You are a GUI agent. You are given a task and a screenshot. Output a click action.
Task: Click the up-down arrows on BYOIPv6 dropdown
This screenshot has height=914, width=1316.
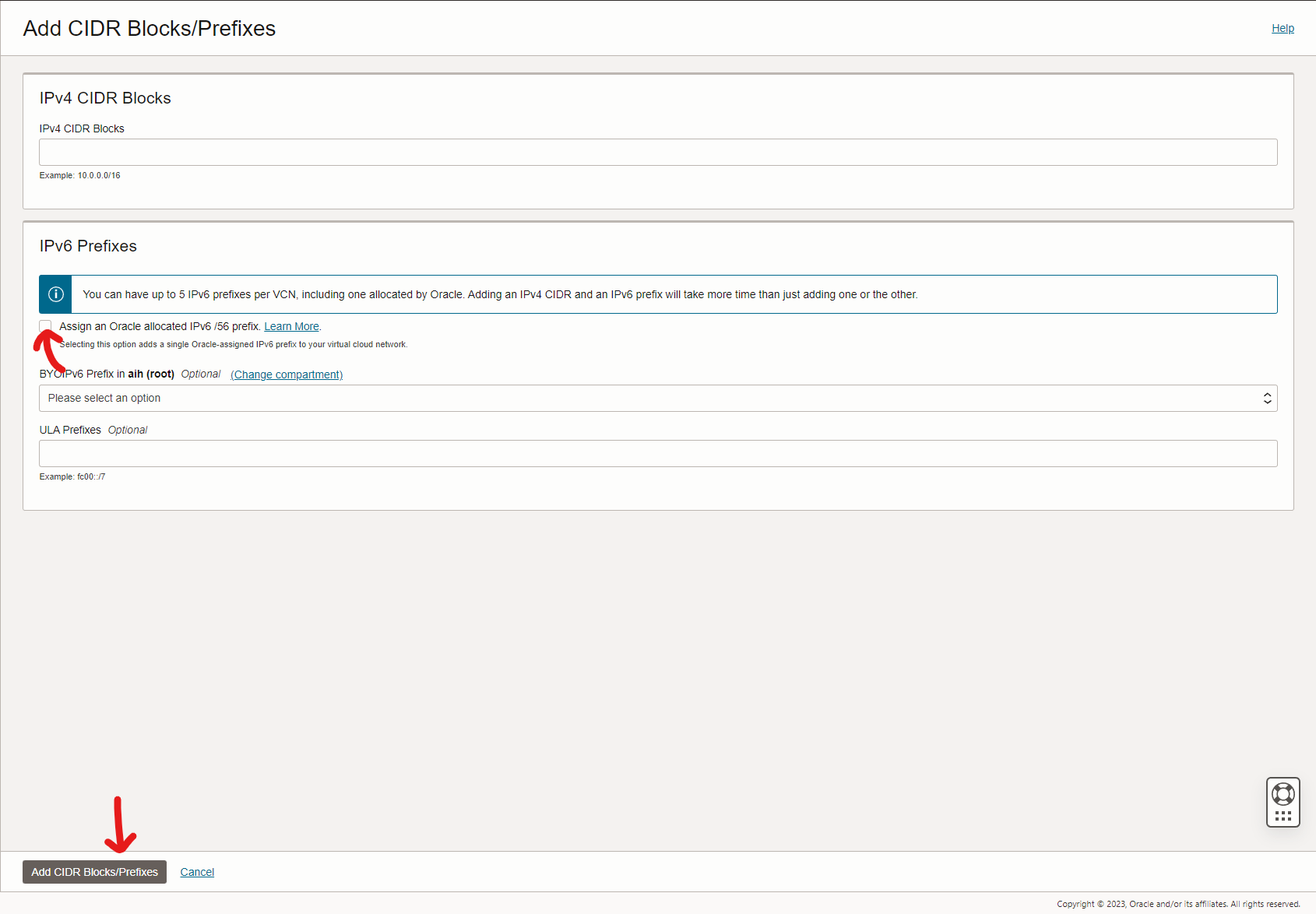click(1267, 399)
